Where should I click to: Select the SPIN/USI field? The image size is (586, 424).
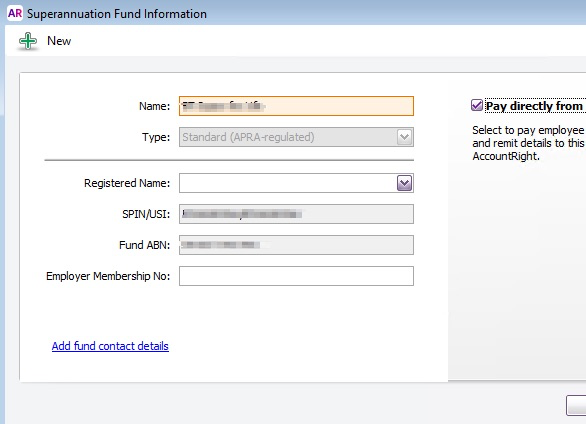click(296, 214)
